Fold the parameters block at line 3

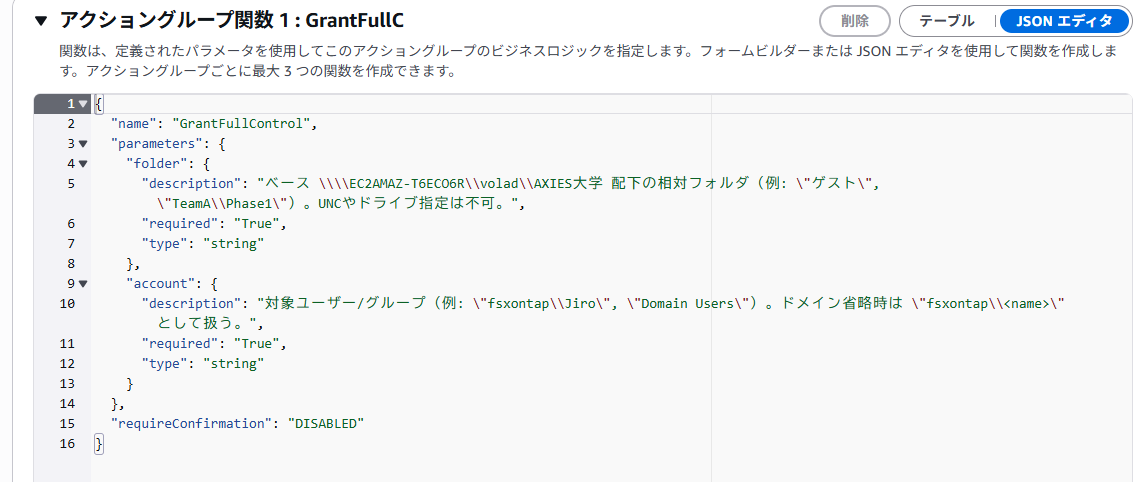[x=83, y=143]
